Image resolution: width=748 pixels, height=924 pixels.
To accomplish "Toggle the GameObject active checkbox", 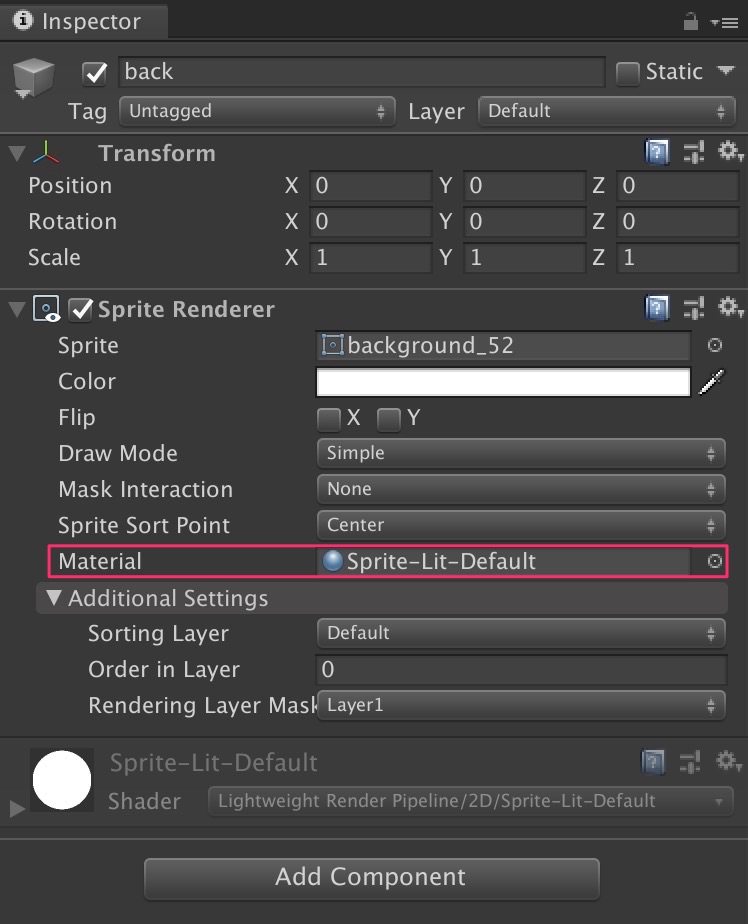I will [94, 73].
